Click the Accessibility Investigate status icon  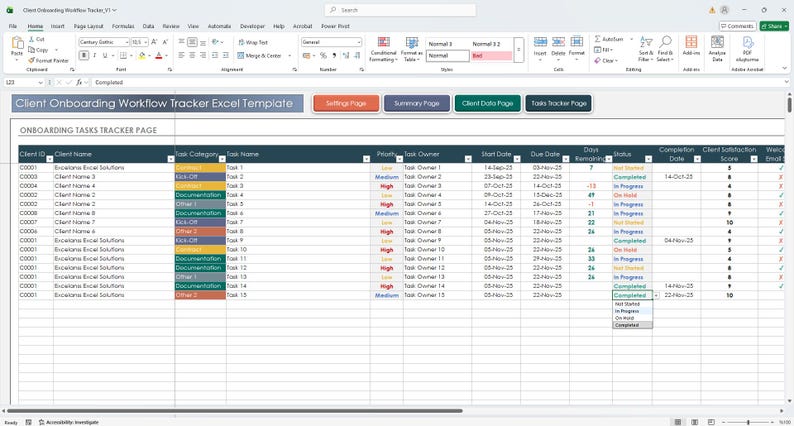point(42,422)
